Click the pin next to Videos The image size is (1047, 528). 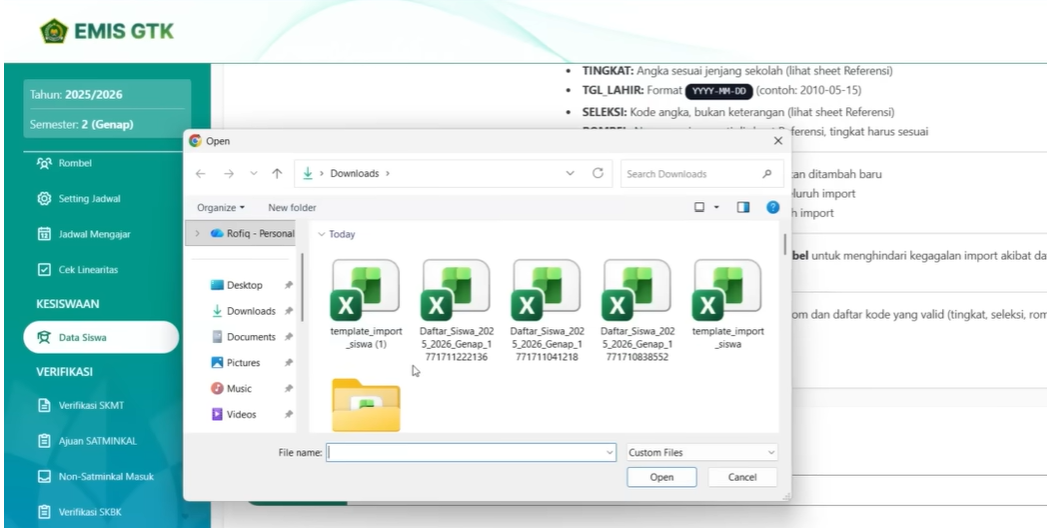288,415
